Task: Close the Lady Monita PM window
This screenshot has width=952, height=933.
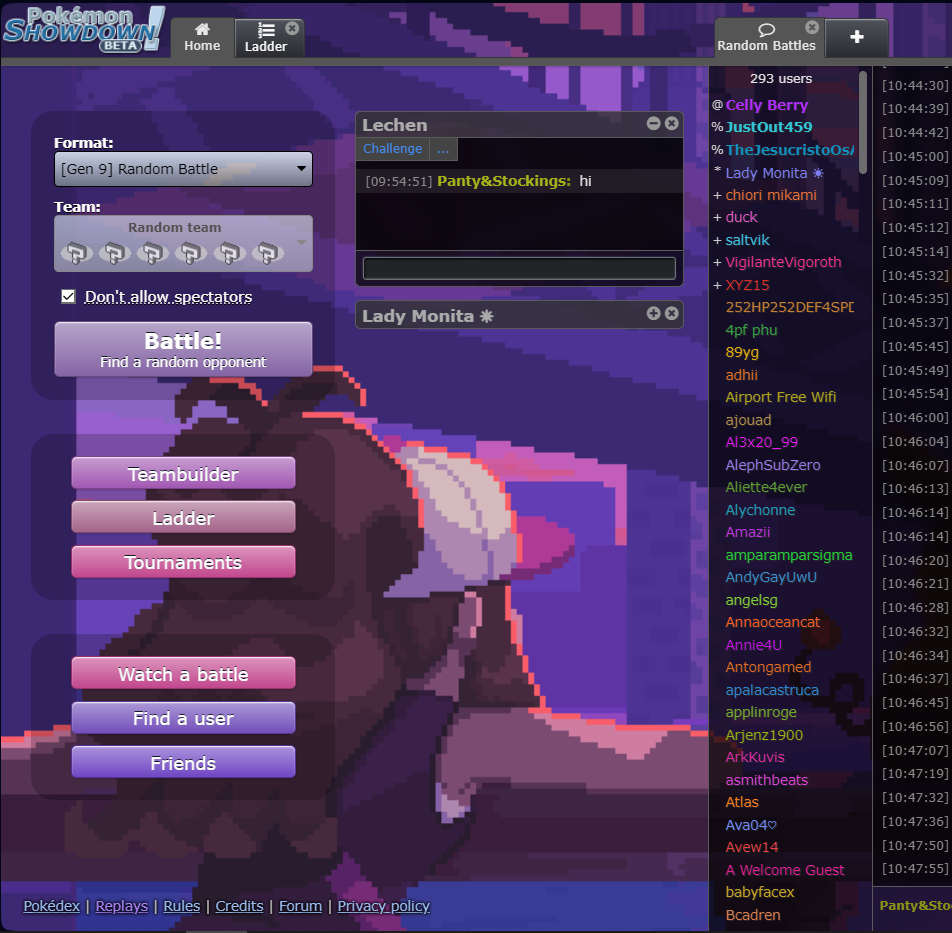Action: (x=672, y=313)
